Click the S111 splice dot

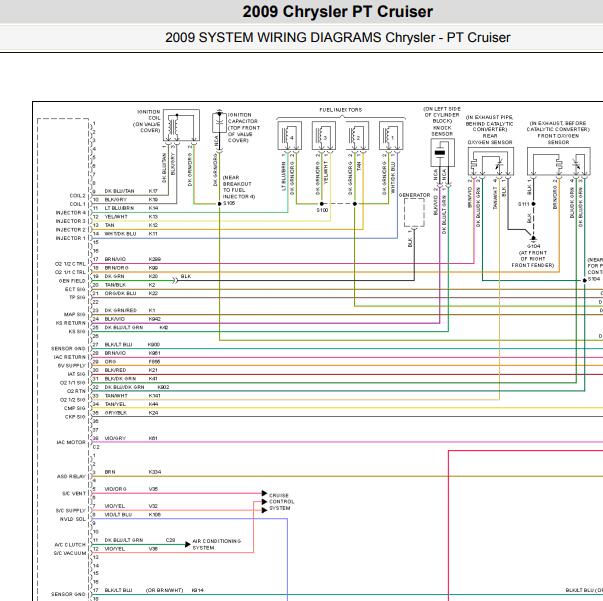533,204
